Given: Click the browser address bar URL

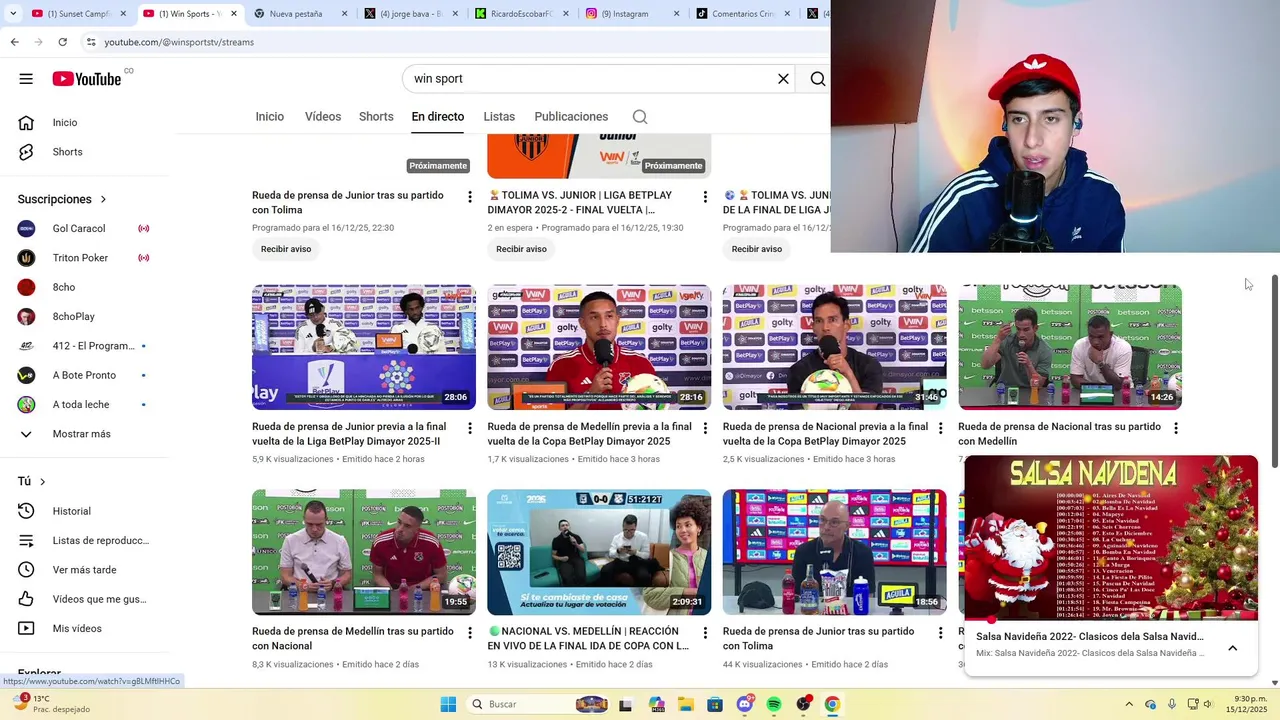Looking at the screenshot, I should tap(179, 42).
